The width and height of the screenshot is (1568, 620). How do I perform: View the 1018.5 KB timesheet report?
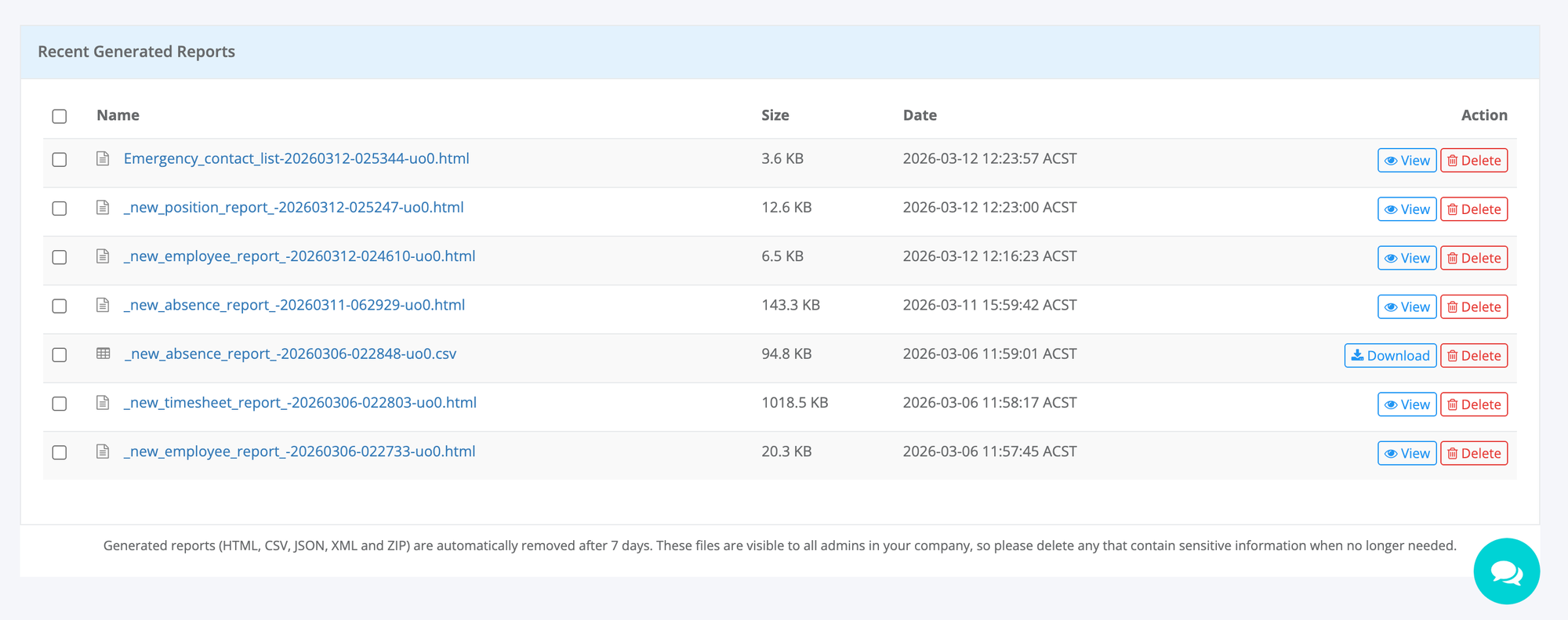pos(1406,404)
